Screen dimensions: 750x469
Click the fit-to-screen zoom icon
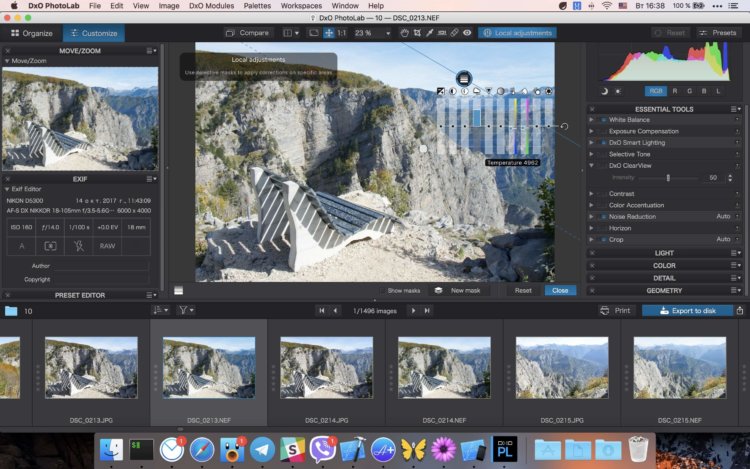314,33
